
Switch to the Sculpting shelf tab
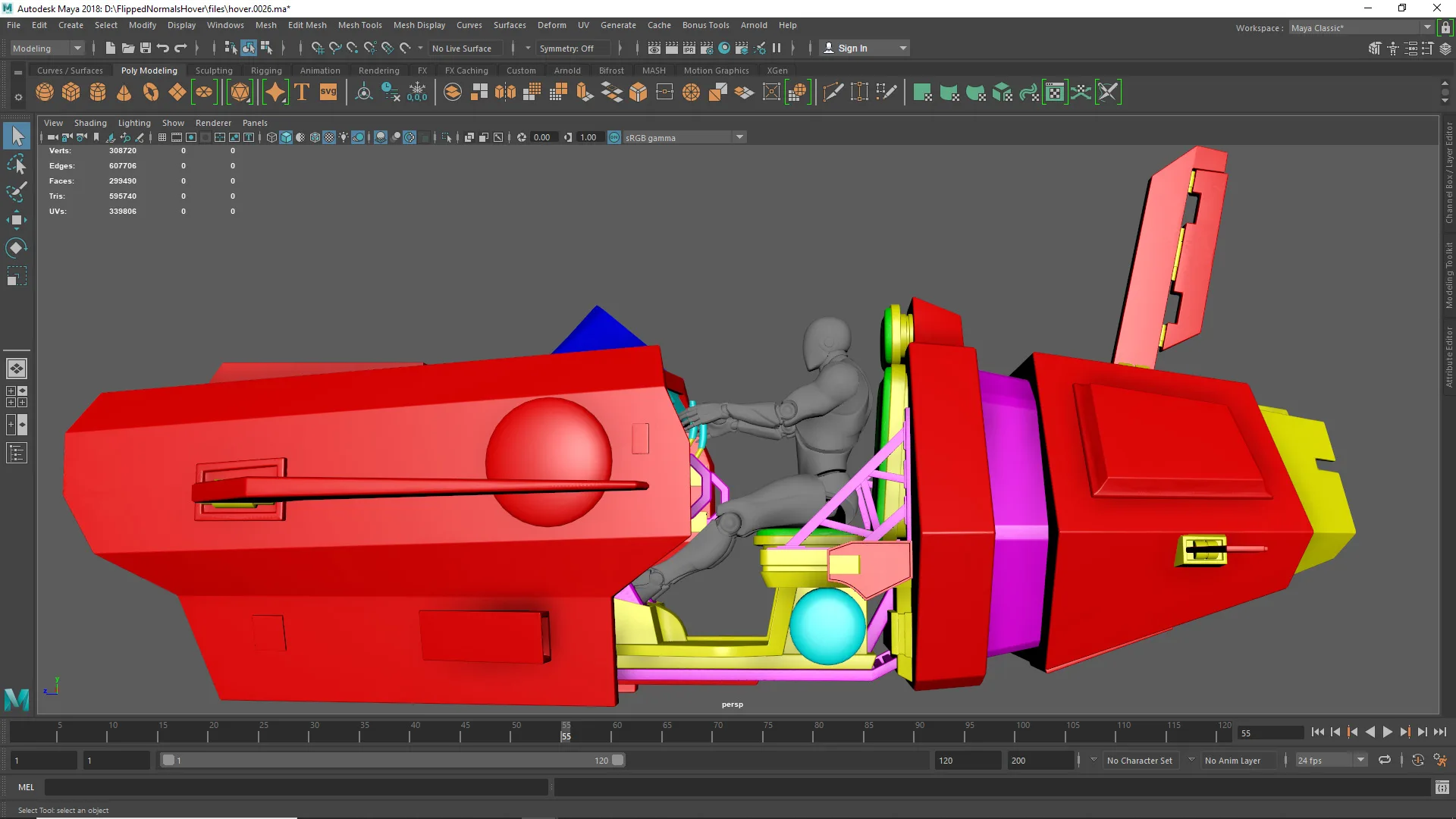pyautogui.click(x=214, y=70)
